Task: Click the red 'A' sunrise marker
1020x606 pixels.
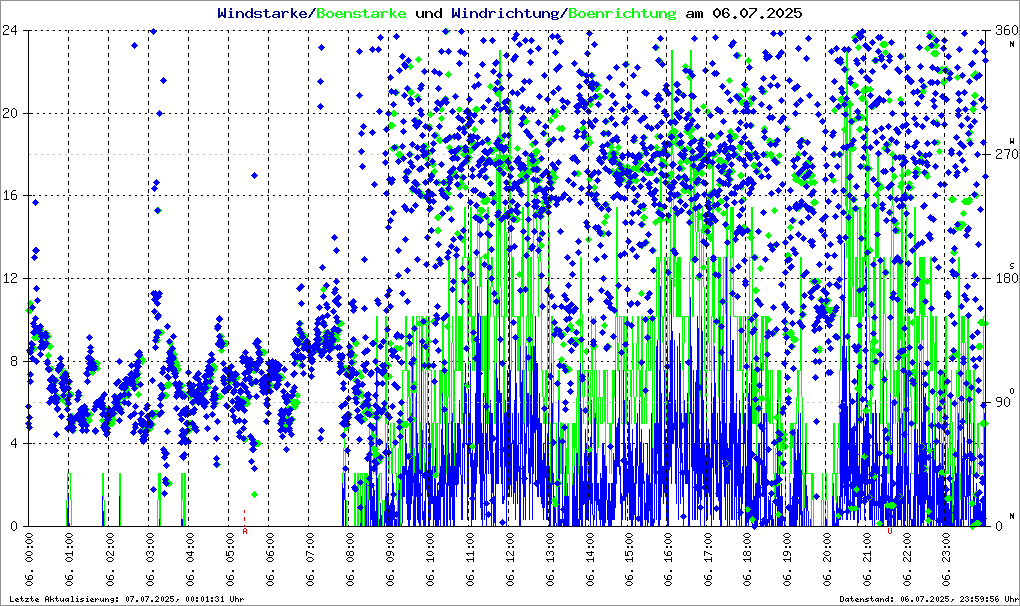Action: (244, 531)
